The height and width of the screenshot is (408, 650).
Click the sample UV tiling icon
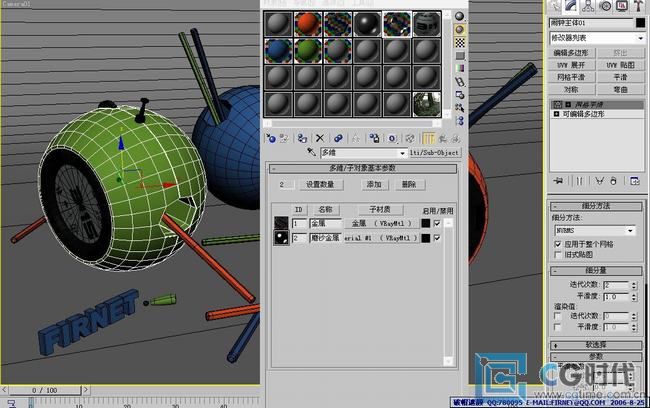point(460,56)
